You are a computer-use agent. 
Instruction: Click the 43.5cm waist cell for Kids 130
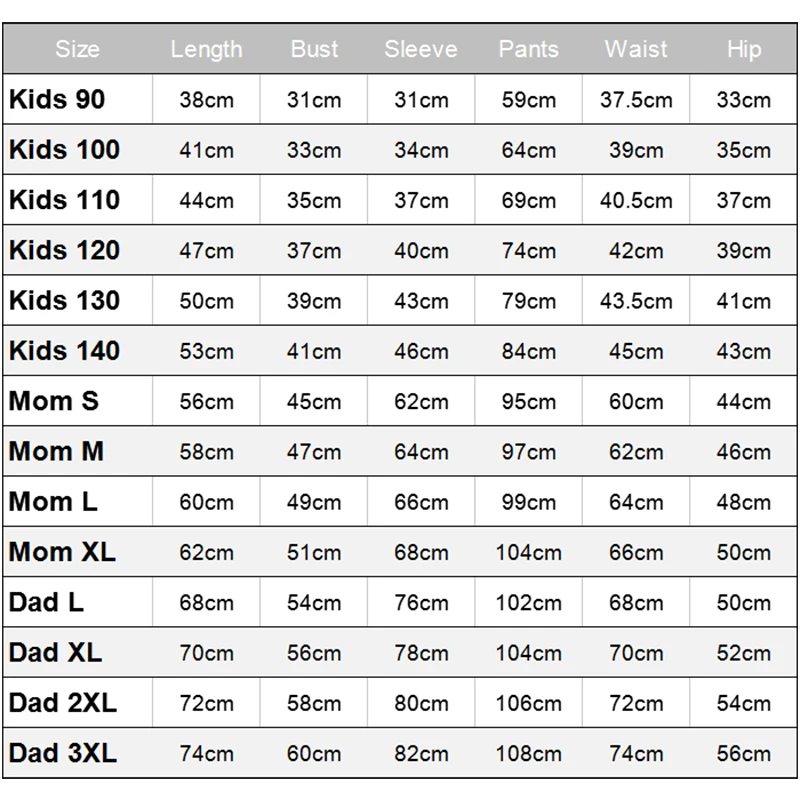pos(636,301)
